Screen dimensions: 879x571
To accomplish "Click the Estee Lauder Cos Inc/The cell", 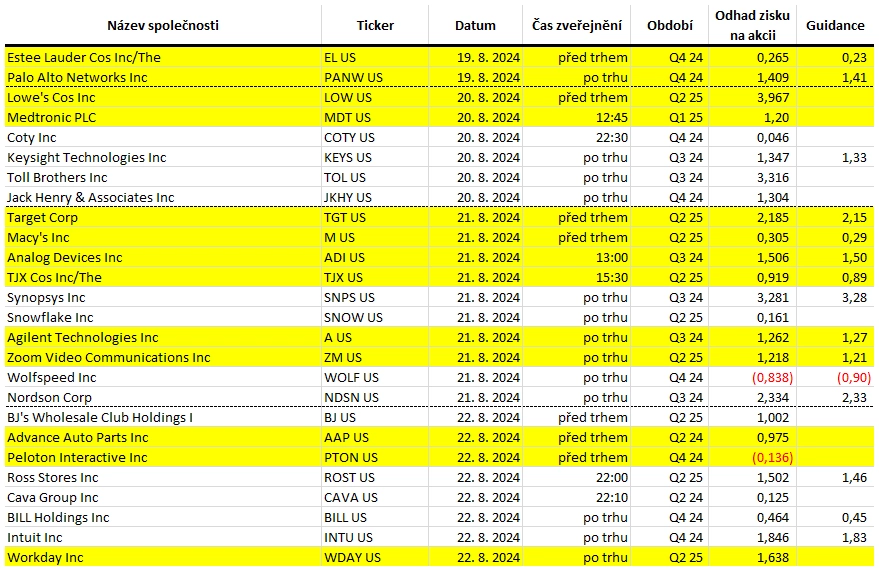I will pos(163,58).
